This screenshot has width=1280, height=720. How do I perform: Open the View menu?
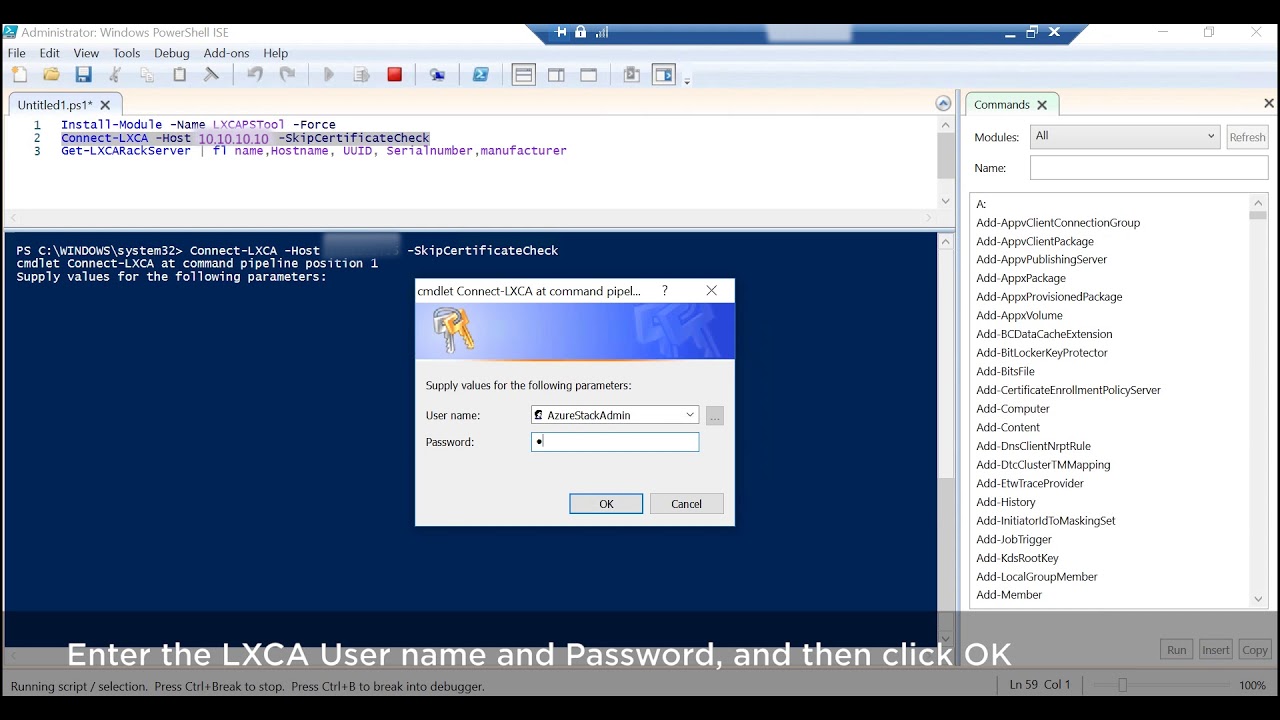point(86,53)
